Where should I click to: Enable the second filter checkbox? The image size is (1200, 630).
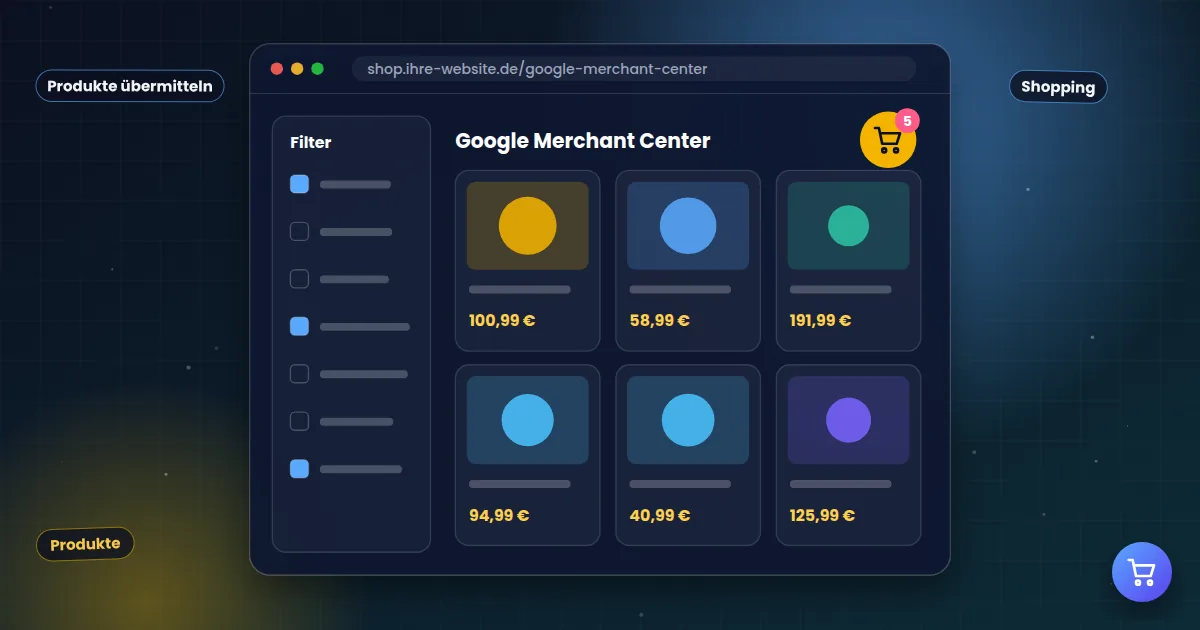tap(299, 231)
